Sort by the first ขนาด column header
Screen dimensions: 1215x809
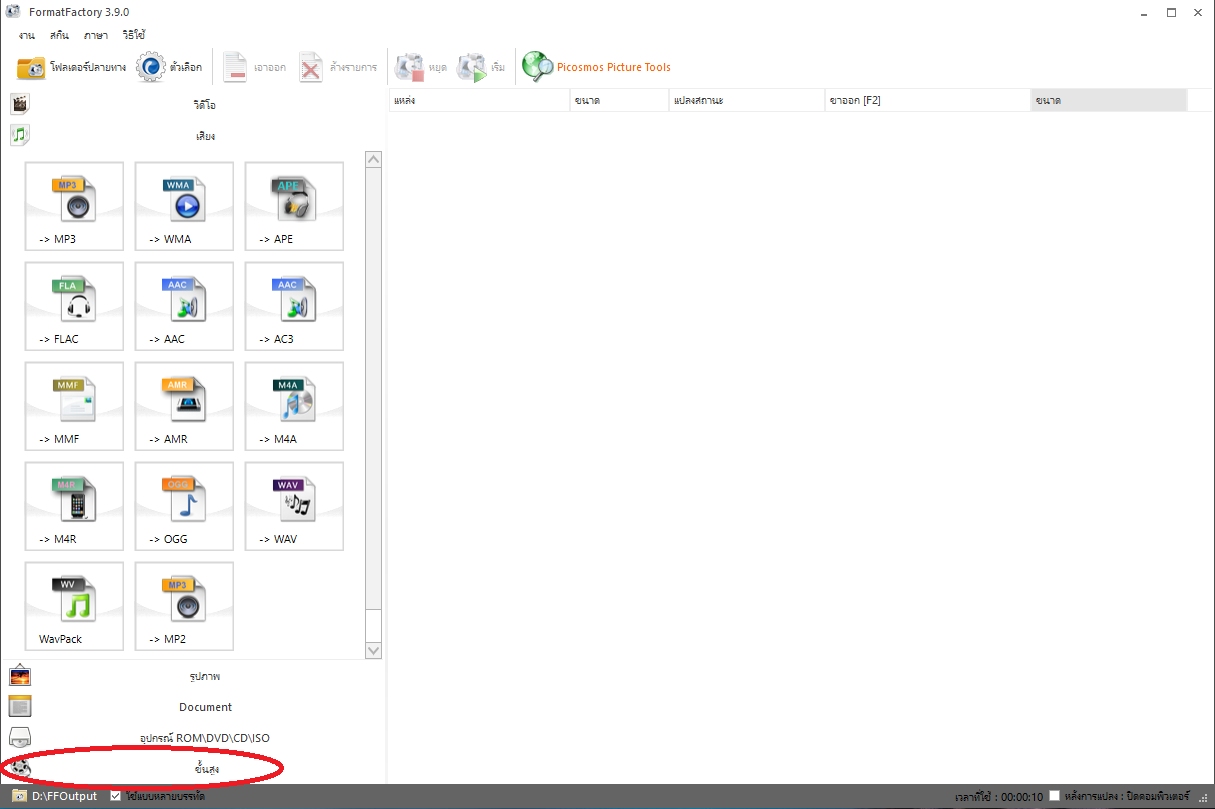[x=619, y=100]
